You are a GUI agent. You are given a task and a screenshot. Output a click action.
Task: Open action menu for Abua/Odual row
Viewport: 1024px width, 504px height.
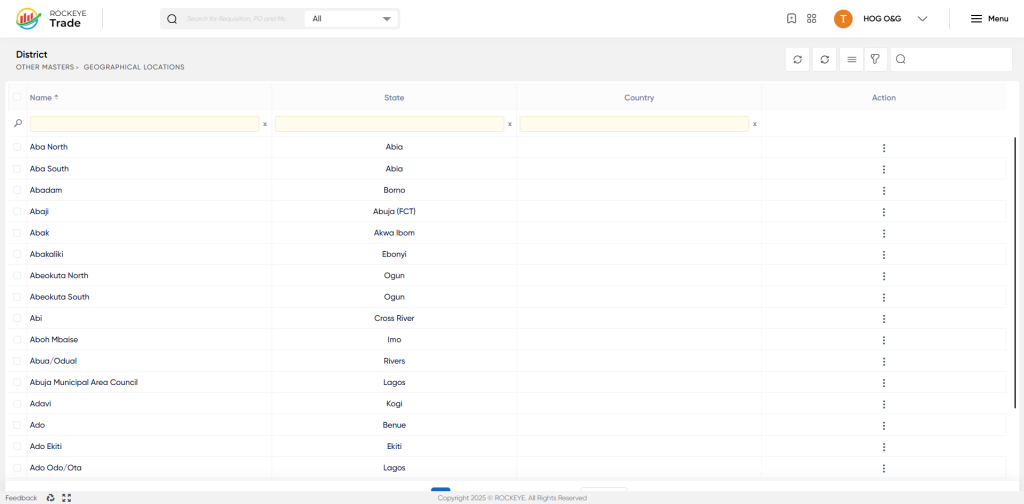tap(884, 362)
